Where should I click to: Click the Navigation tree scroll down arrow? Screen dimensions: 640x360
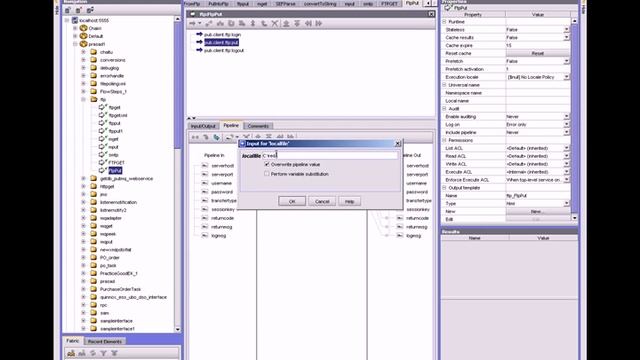pyautogui.click(x=178, y=329)
